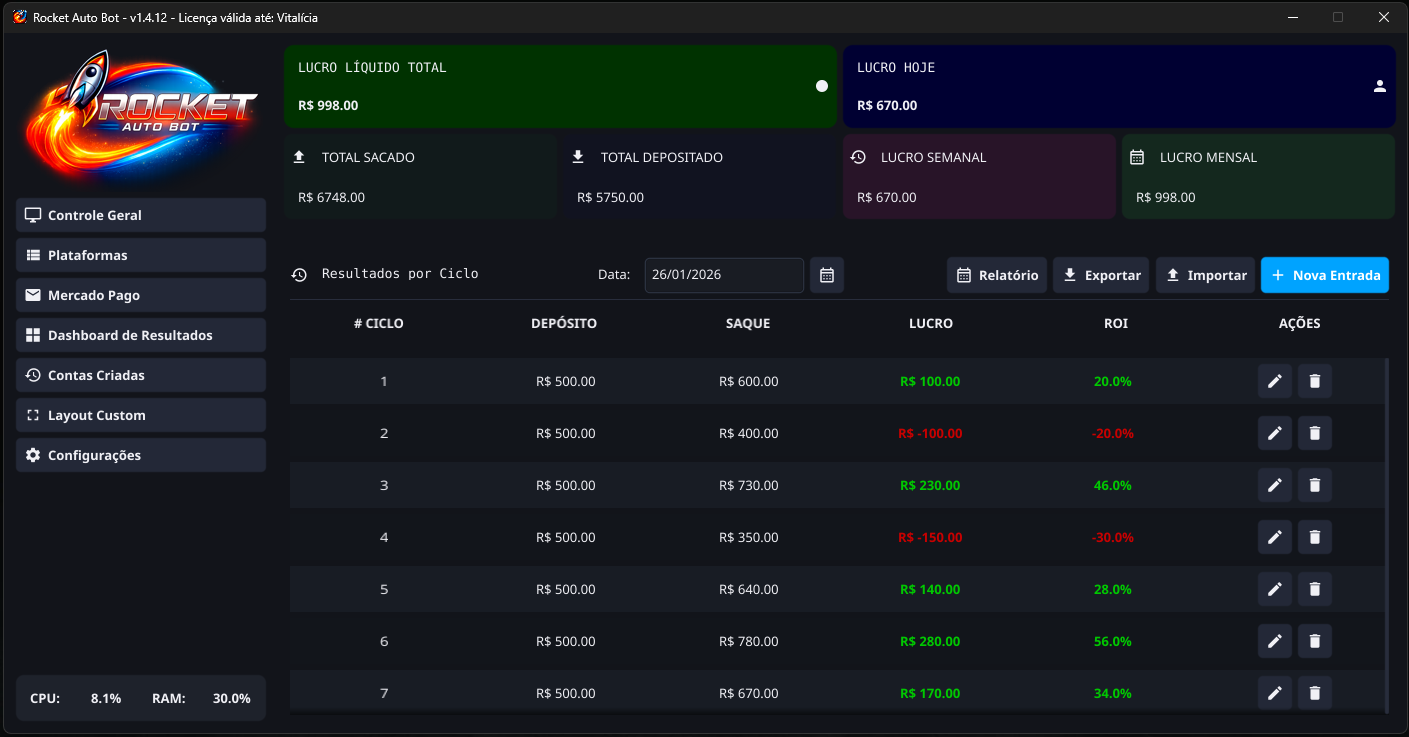Screen dimensions: 1409x737
Task: Delete cycle 7 using its trash icon
Action: [1314, 693]
